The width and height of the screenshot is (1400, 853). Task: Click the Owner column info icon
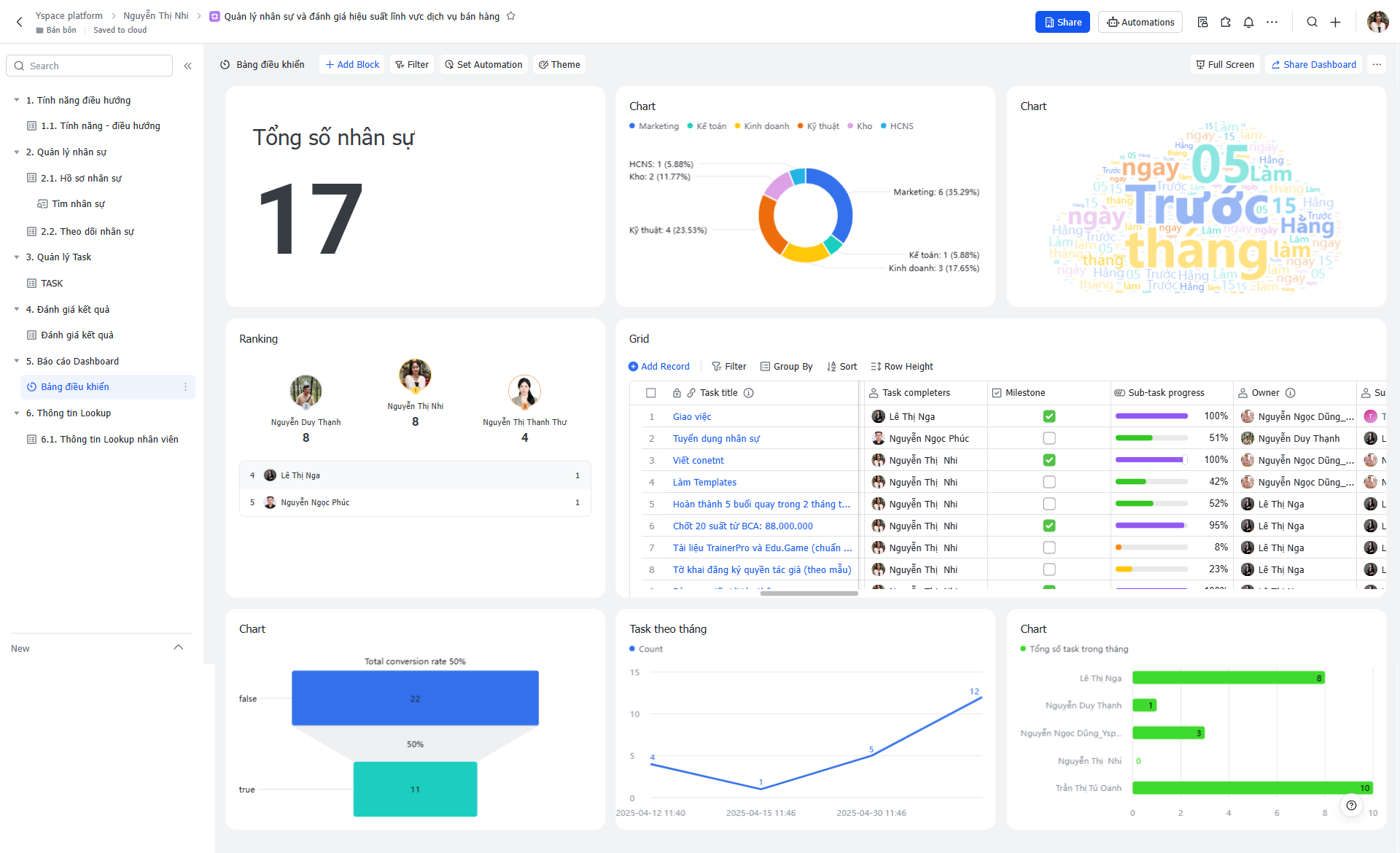(1291, 392)
